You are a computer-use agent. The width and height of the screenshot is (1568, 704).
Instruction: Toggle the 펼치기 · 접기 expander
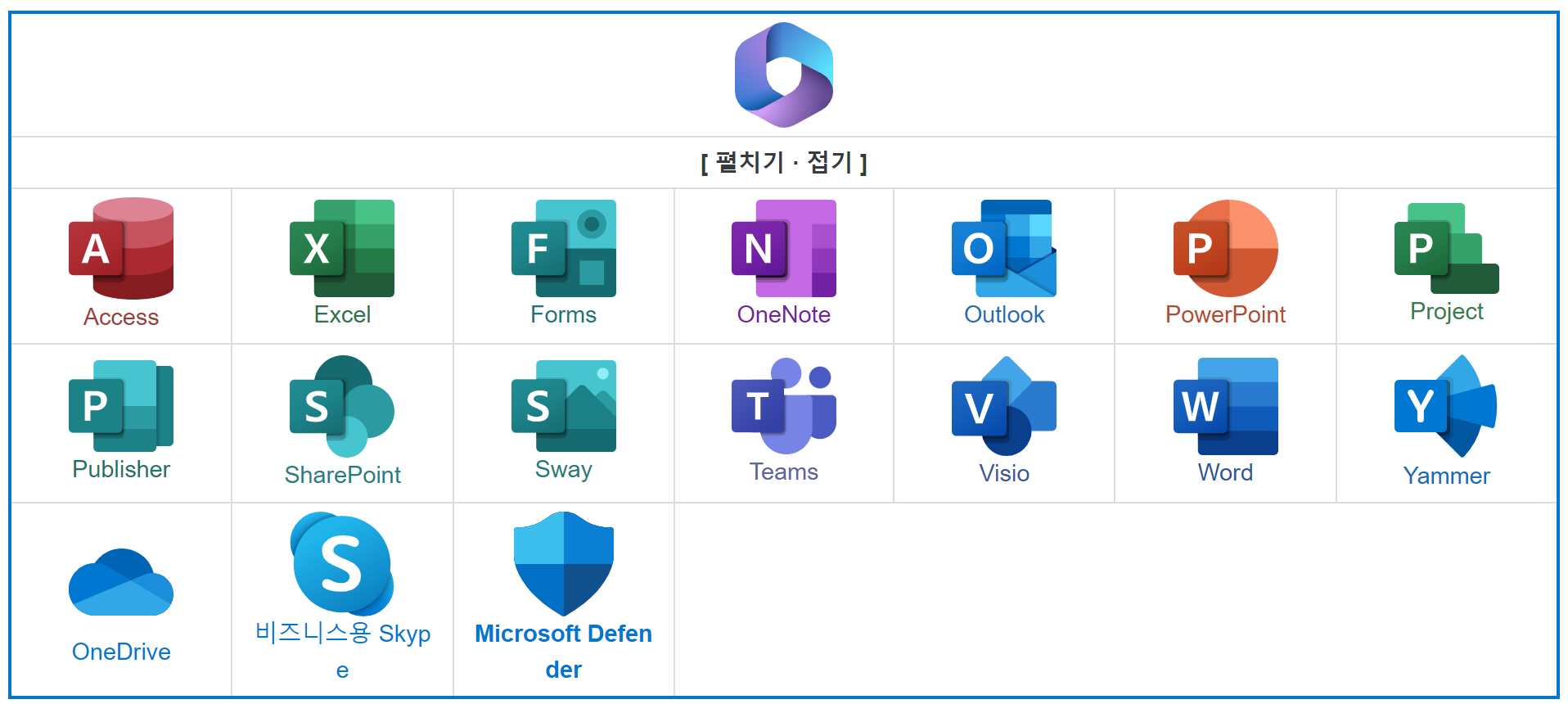pyautogui.click(x=784, y=162)
